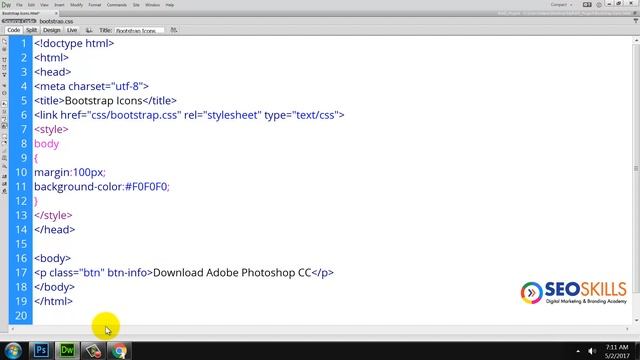640x360 pixels.
Task: Open the Help menu
Action: 170,5
